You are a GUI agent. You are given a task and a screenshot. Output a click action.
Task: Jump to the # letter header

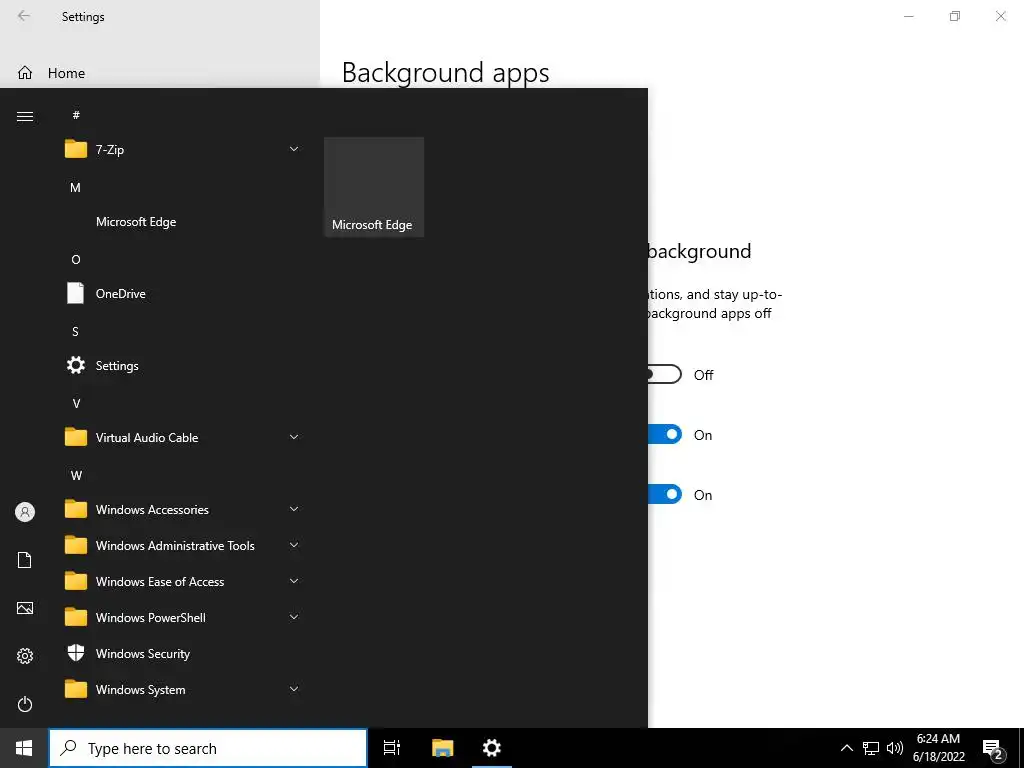click(x=76, y=115)
